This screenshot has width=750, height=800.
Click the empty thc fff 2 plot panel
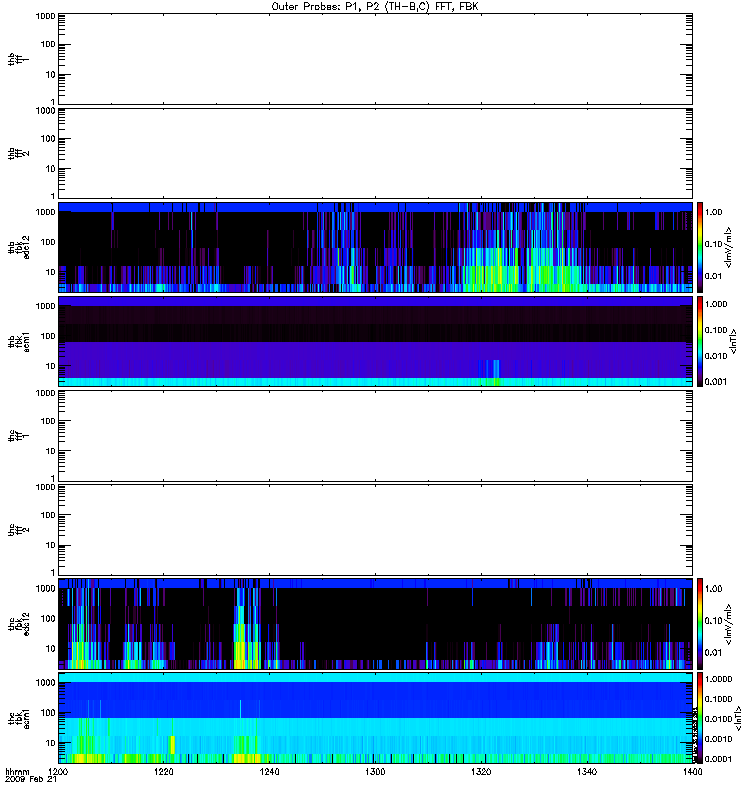point(375,530)
